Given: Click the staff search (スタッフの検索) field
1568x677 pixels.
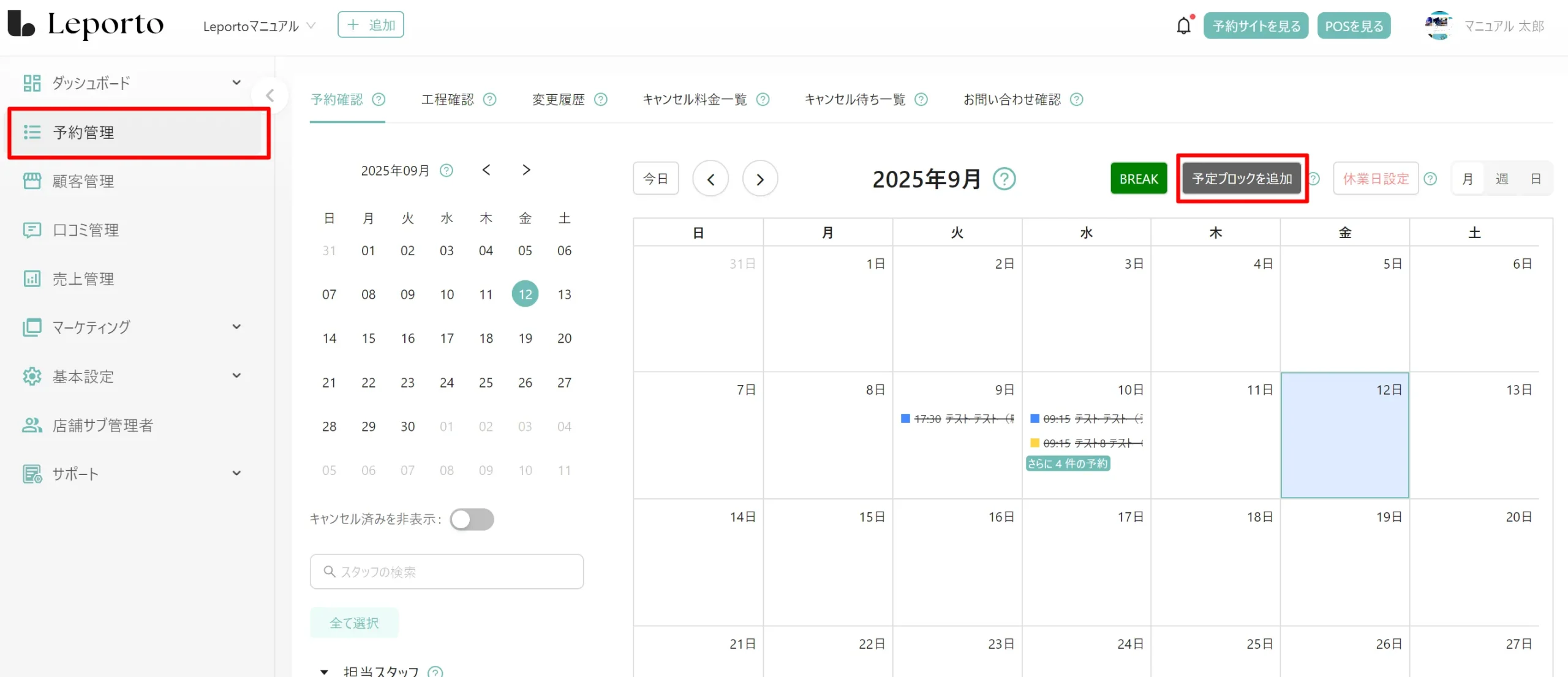Looking at the screenshot, I should tap(447, 572).
